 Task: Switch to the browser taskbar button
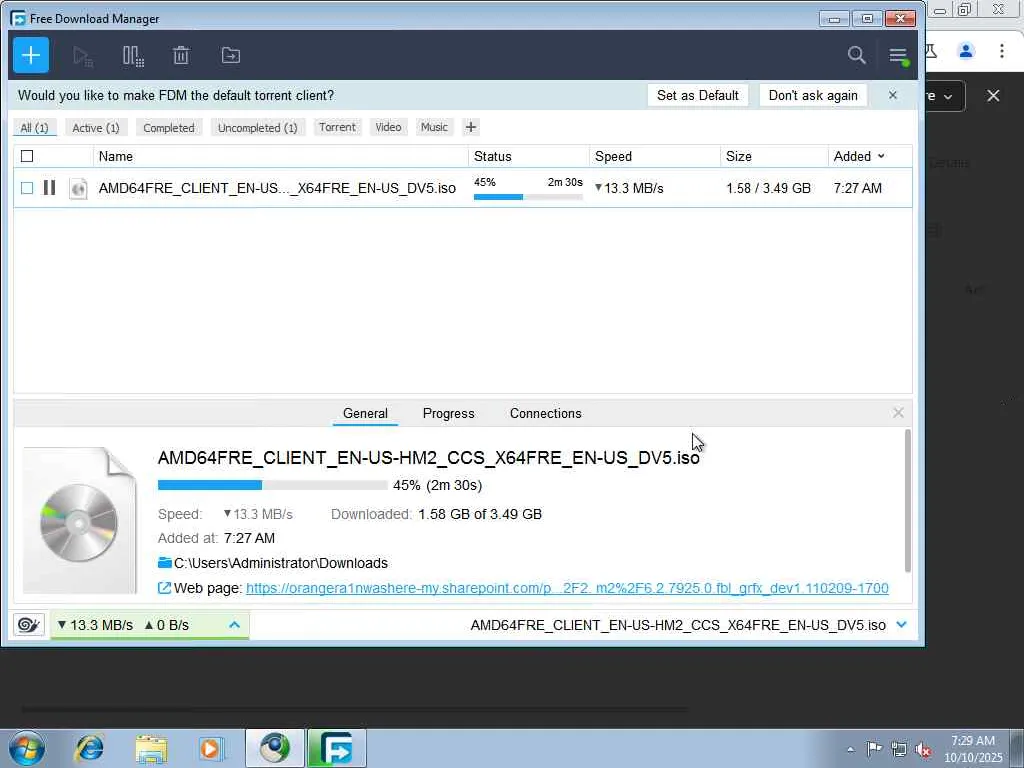[274, 748]
